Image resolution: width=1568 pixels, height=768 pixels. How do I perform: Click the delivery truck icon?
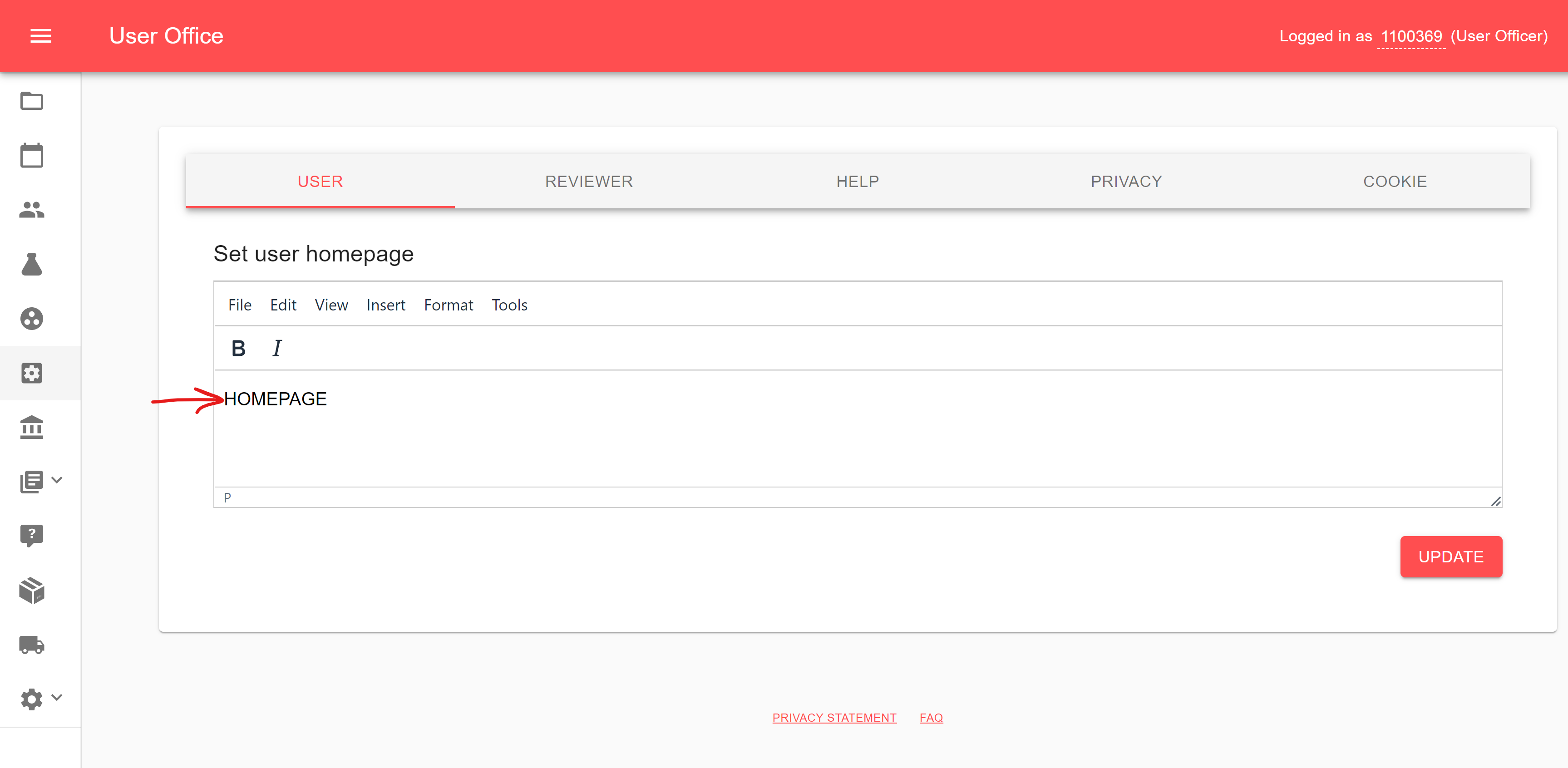click(x=32, y=645)
